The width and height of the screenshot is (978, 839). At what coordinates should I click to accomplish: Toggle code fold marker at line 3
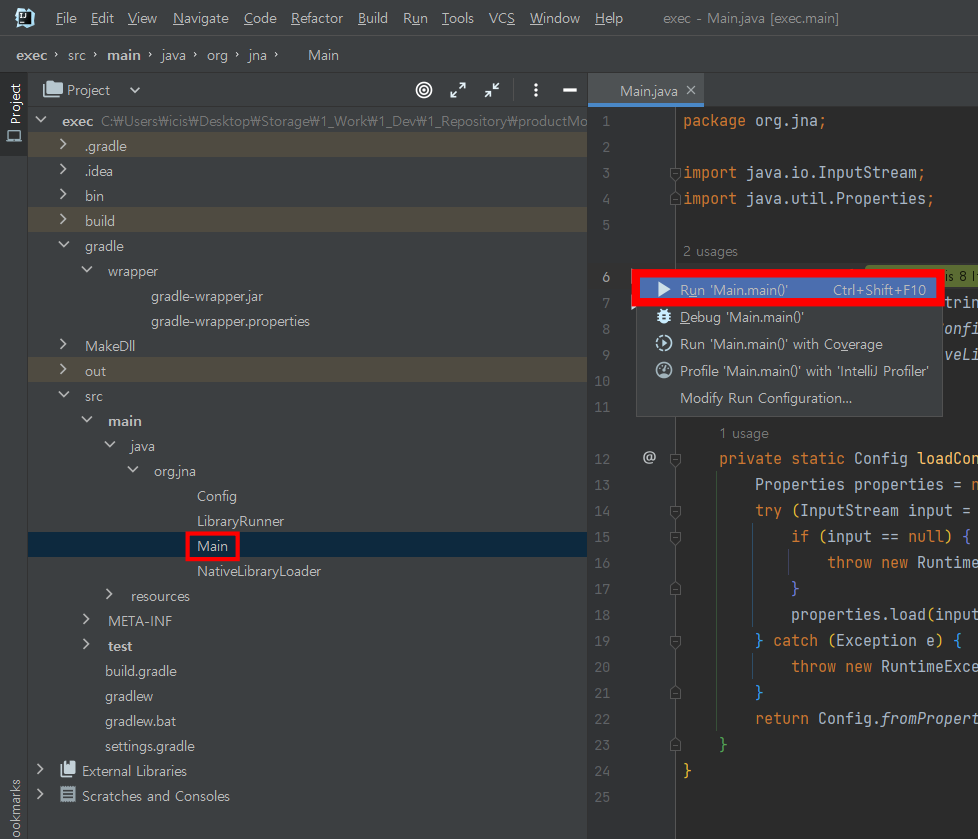[675, 173]
